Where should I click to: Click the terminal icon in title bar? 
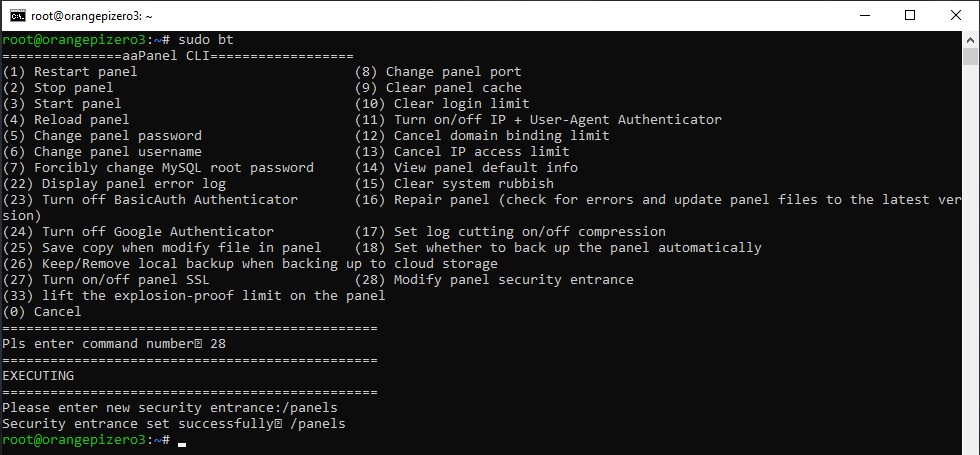(x=17, y=15)
